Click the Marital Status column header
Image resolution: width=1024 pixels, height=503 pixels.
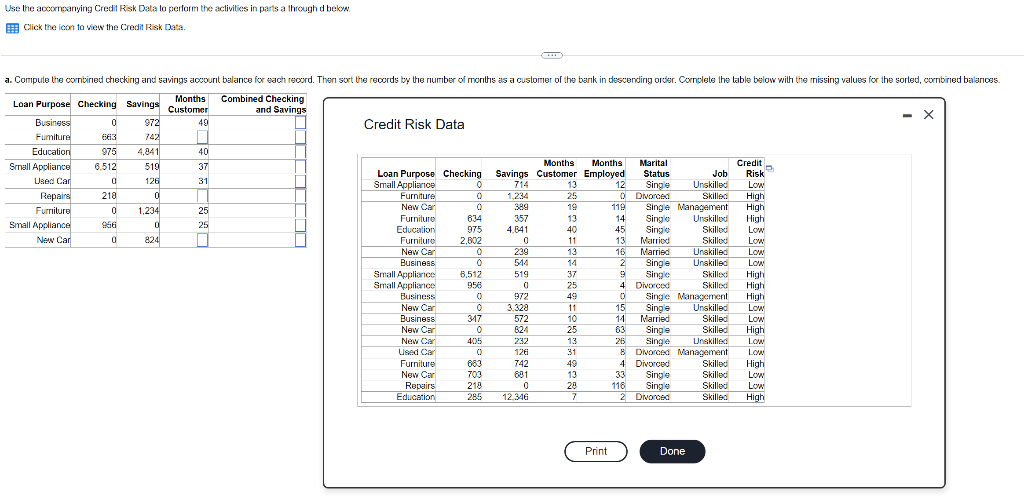[x=653, y=169]
